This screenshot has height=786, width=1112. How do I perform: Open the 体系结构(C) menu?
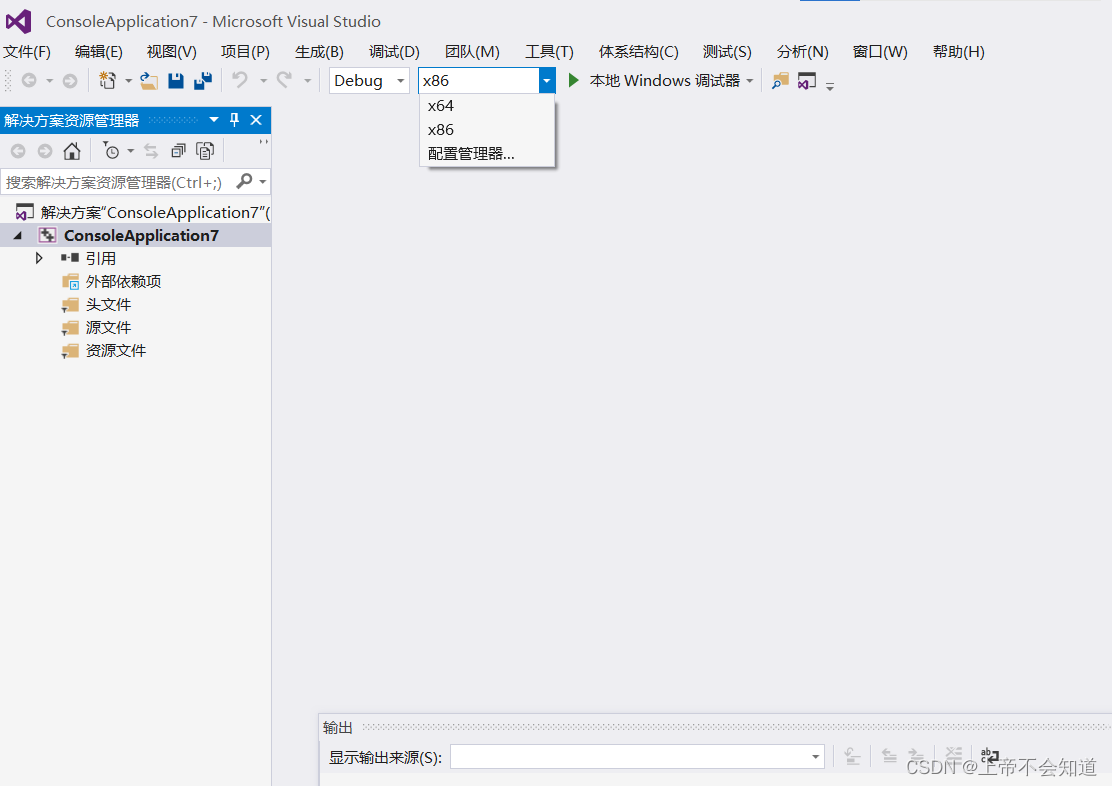click(x=638, y=52)
